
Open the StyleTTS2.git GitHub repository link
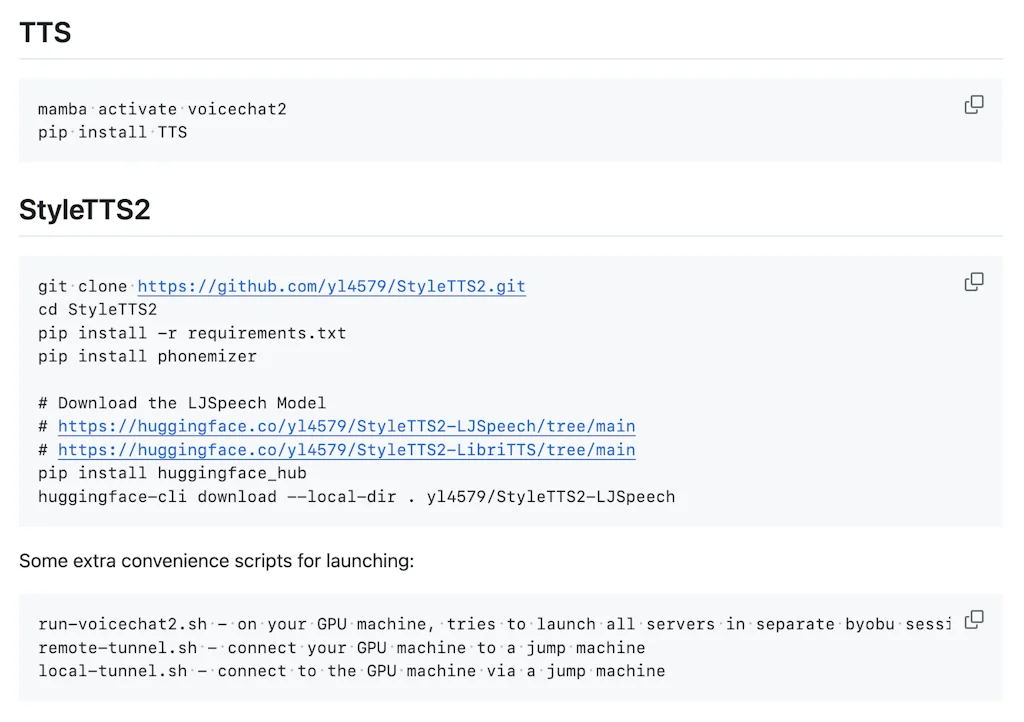(x=331, y=287)
